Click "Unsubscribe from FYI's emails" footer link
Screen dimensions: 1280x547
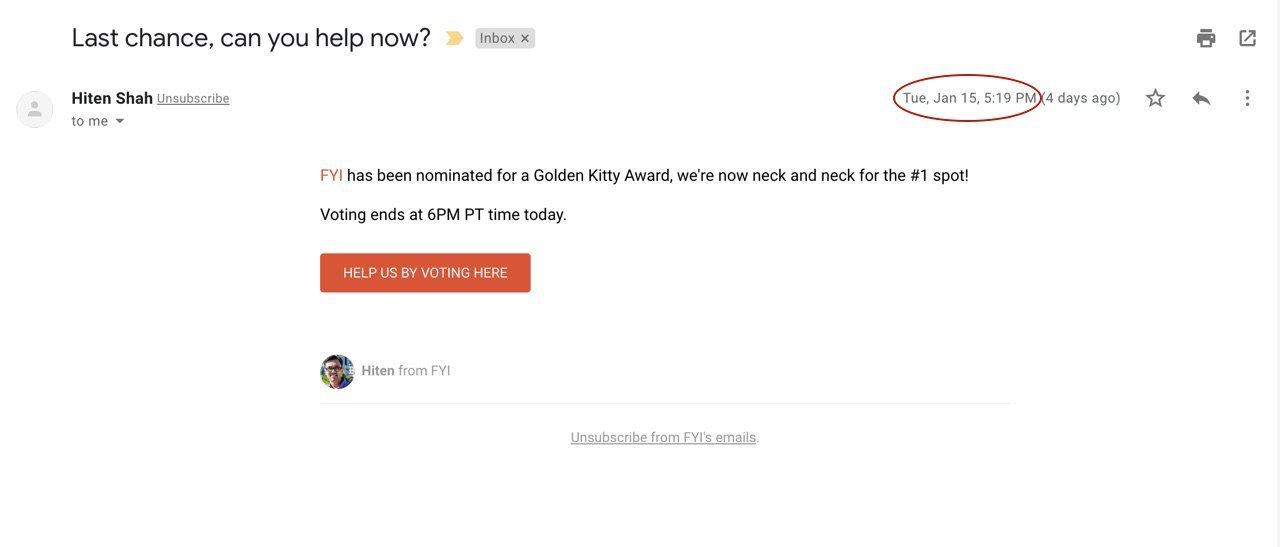pos(663,438)
